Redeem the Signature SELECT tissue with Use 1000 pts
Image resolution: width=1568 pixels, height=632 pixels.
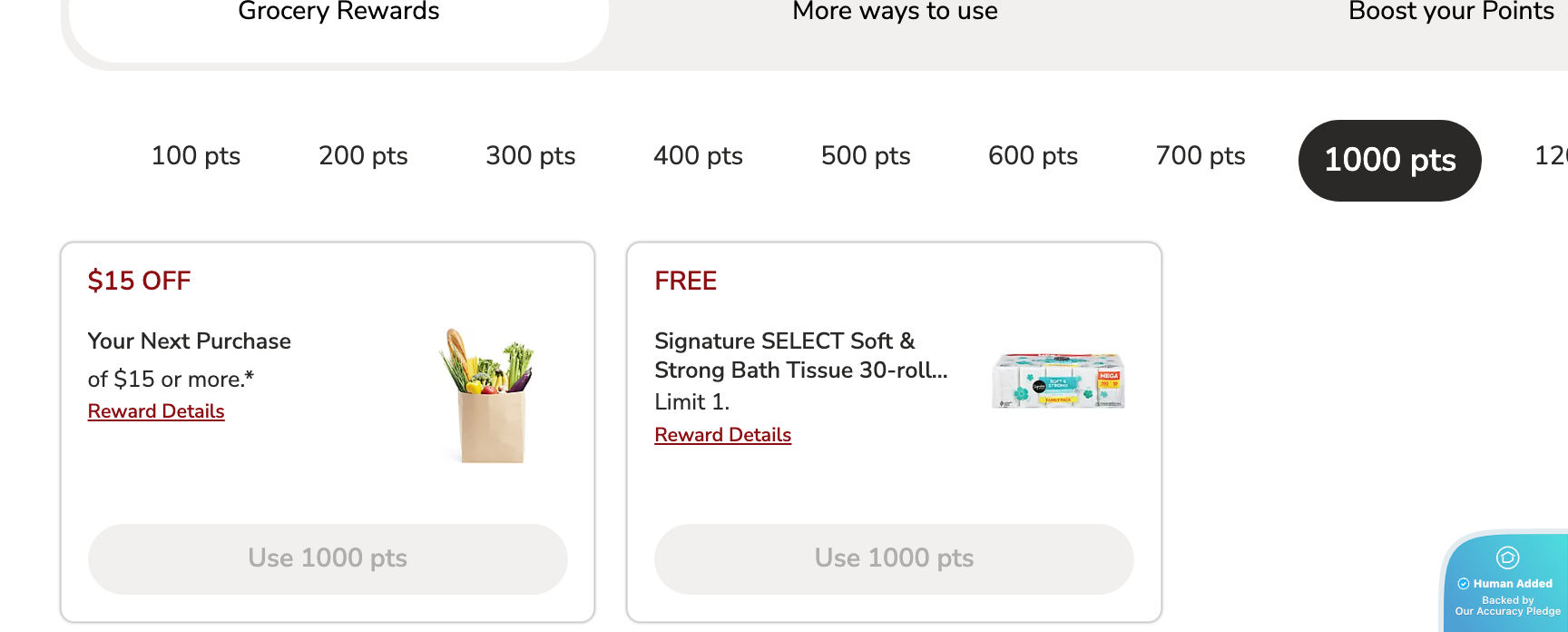894,558
